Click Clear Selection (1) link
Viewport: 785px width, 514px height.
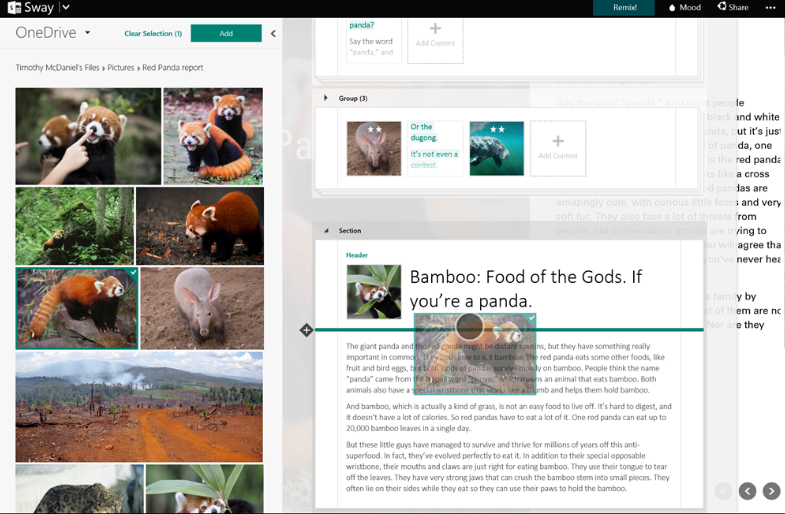[153, 34]
